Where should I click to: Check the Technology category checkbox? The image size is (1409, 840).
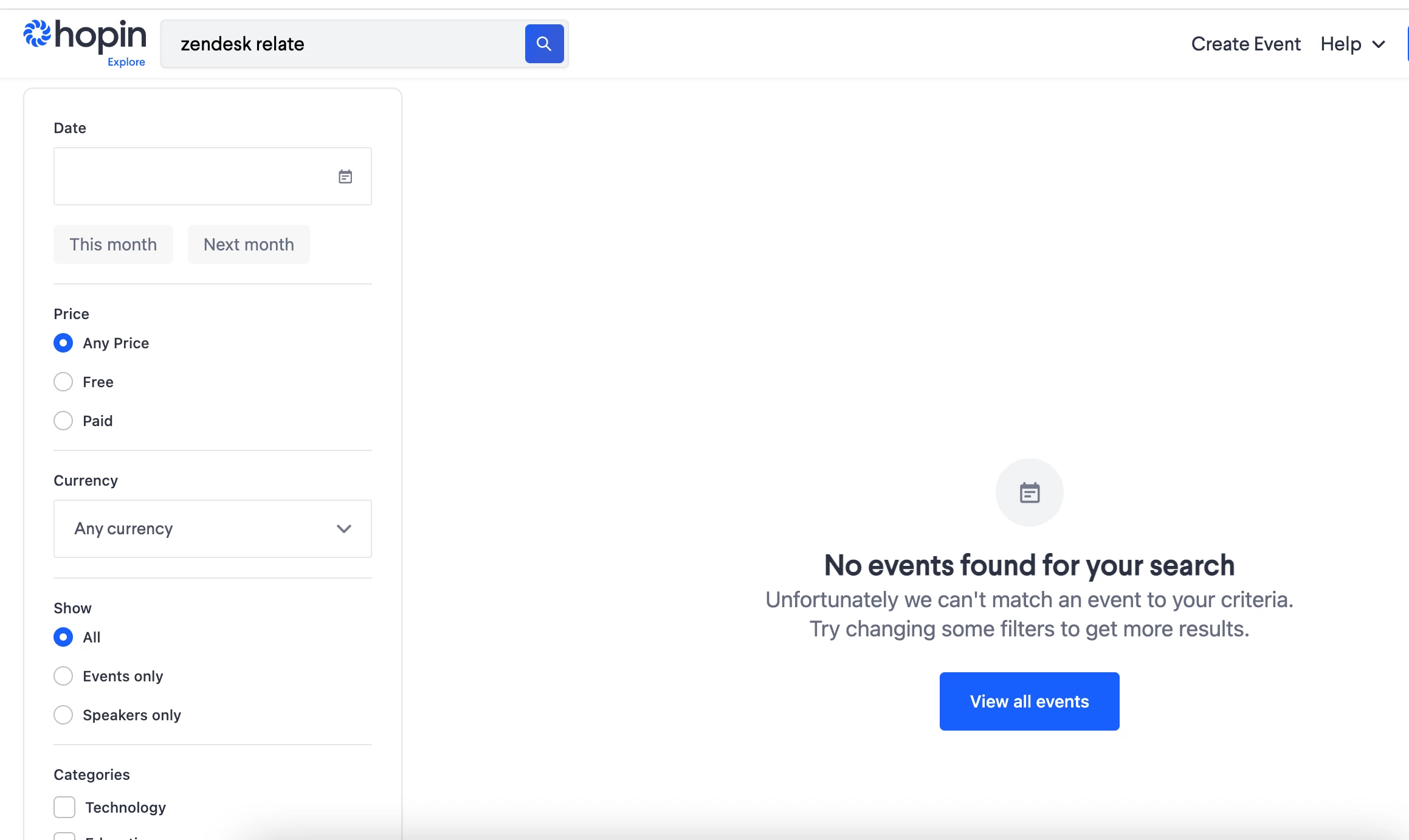click(x=64, y=807)
